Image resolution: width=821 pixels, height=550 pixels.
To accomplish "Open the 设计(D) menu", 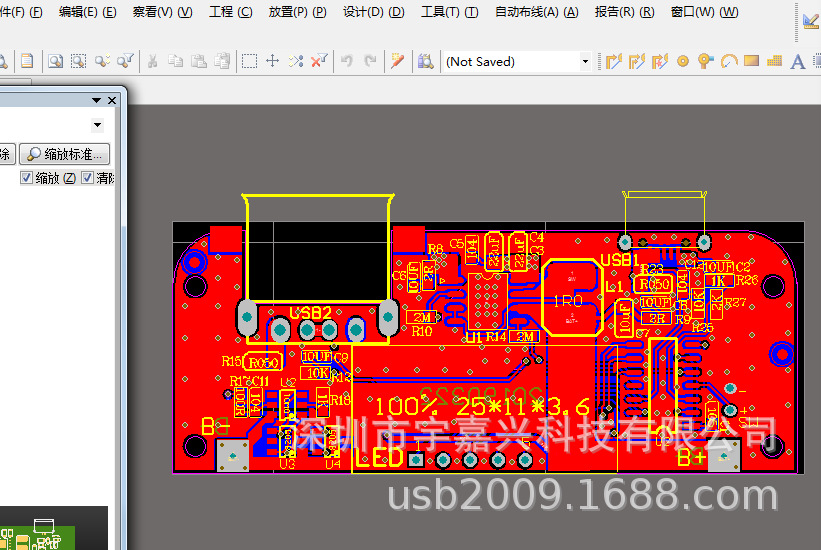I will point(374,12).
